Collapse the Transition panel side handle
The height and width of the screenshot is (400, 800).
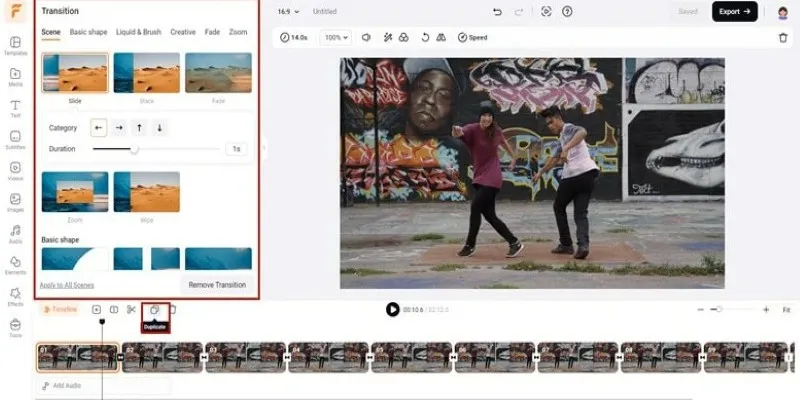264,148
